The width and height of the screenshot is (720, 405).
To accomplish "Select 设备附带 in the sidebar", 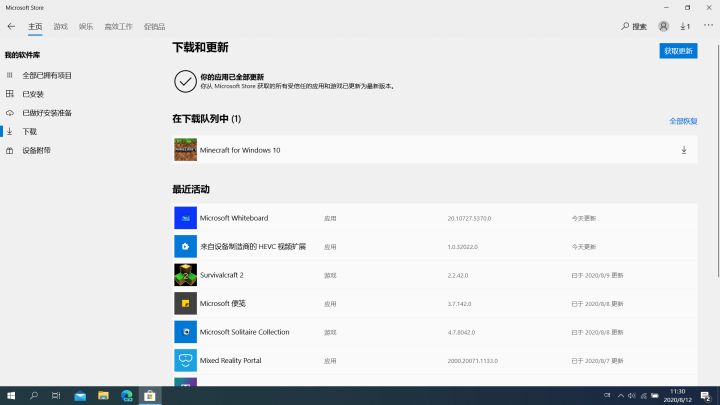I will [36, 151].
